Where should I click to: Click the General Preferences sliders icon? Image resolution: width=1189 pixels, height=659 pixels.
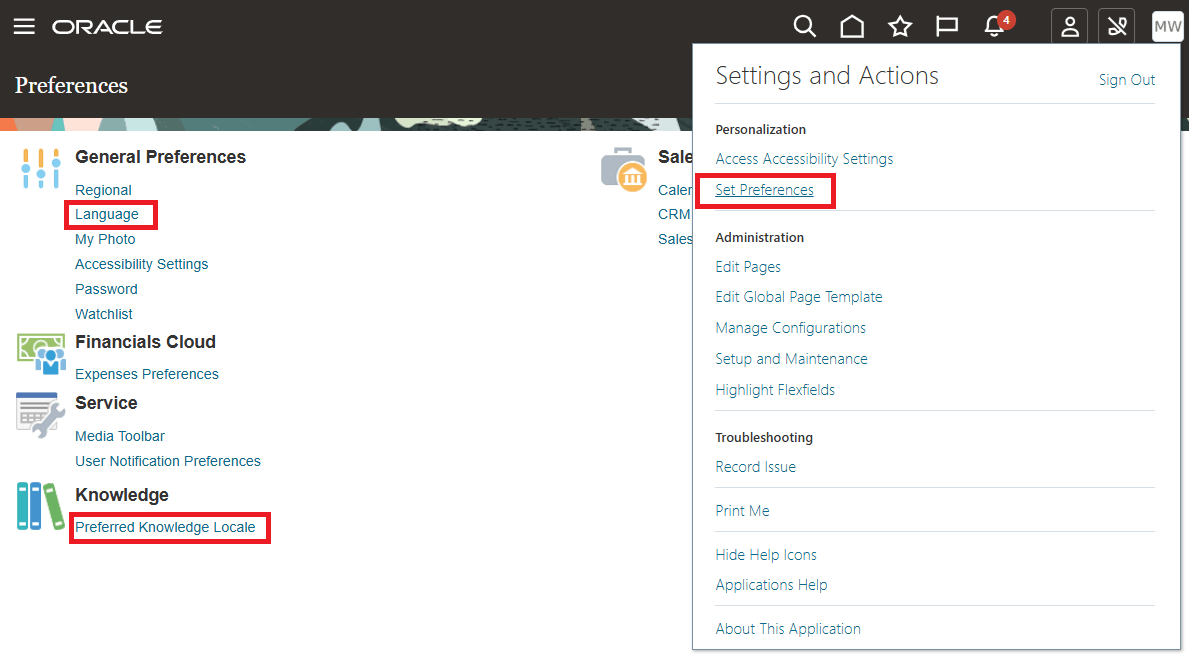[40, 168]
